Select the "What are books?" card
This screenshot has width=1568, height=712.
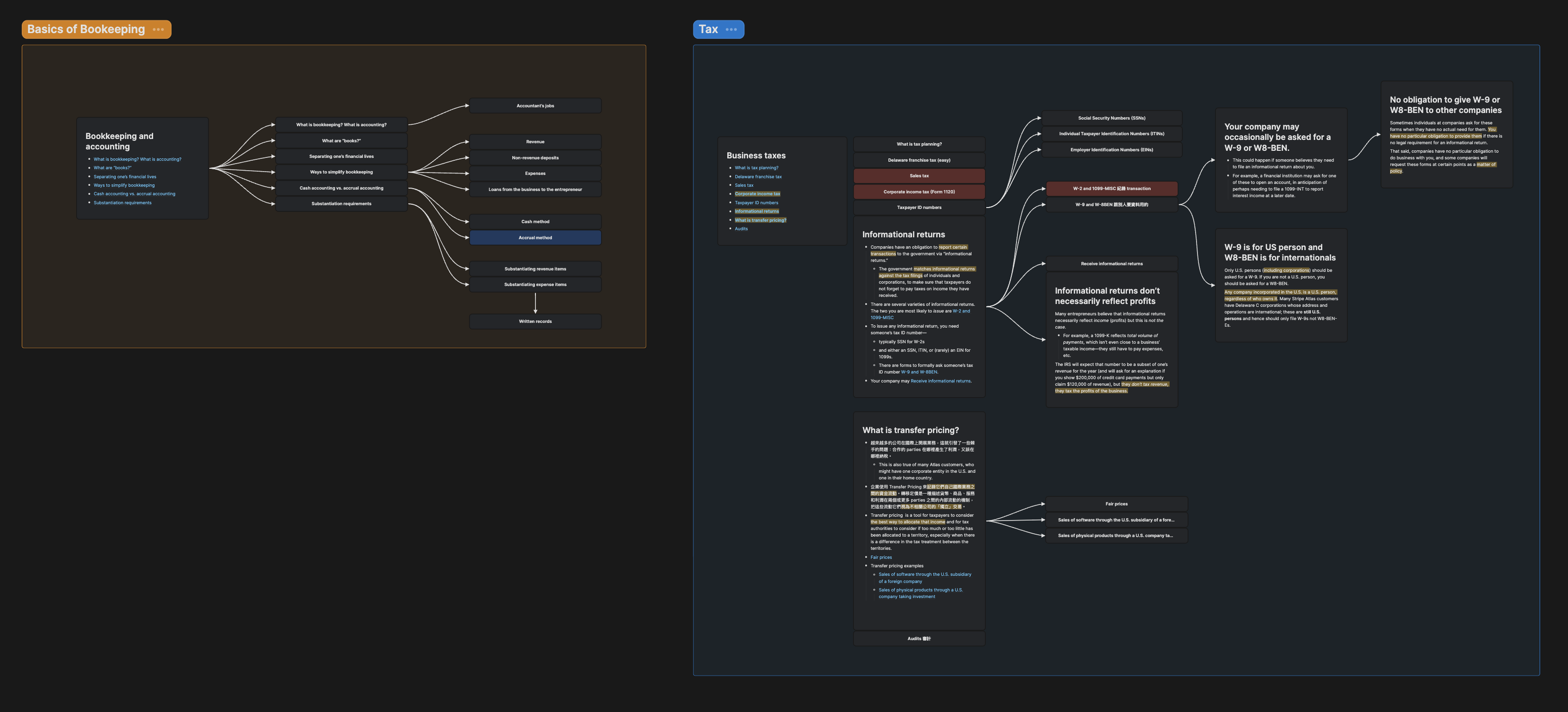coord(342,141)
